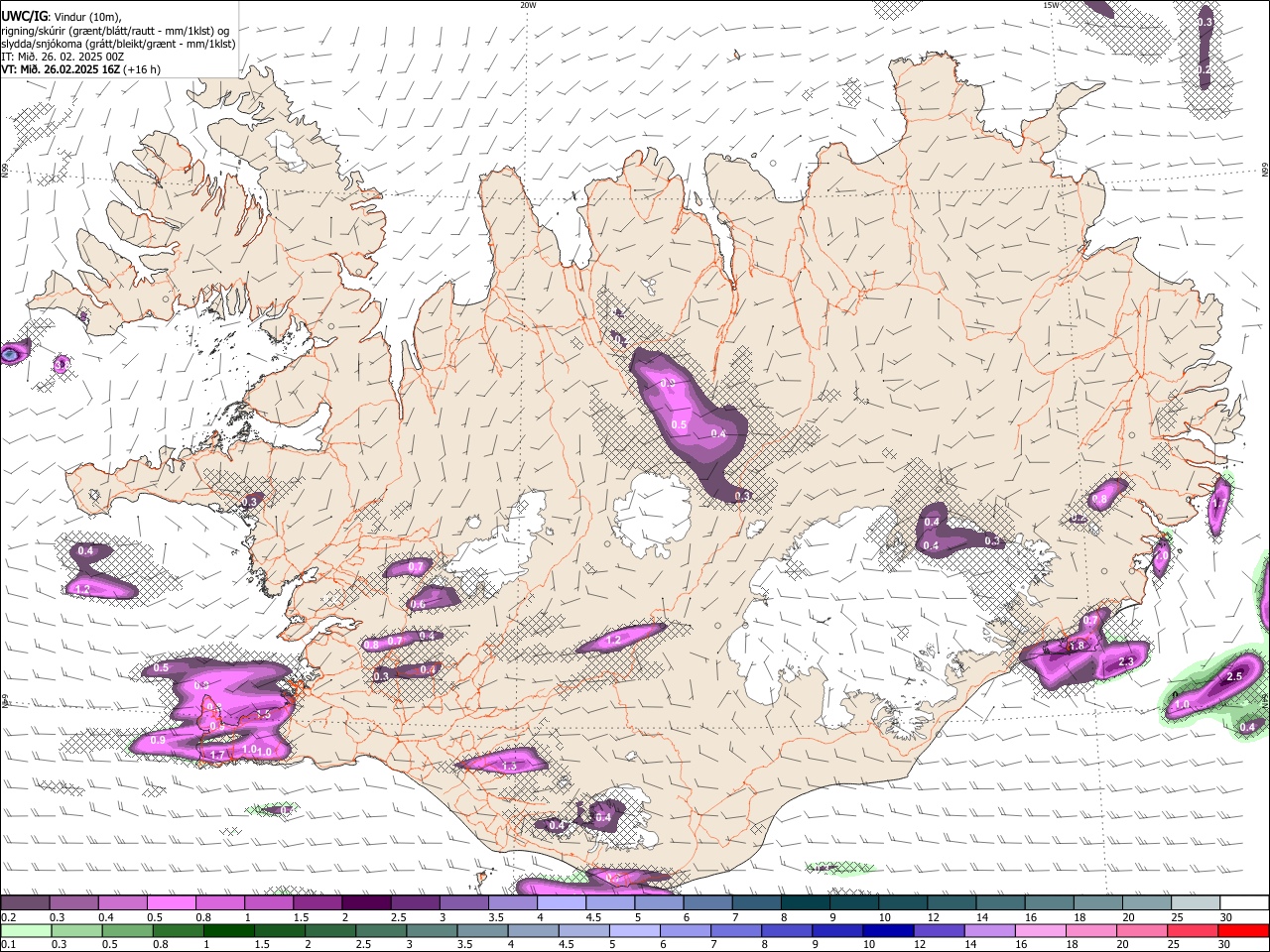Click the 0.2 swatch in the upper legend row
The height and width of the screenshot is (952, 1270).
pyautogui.click(x=25, y=903)
